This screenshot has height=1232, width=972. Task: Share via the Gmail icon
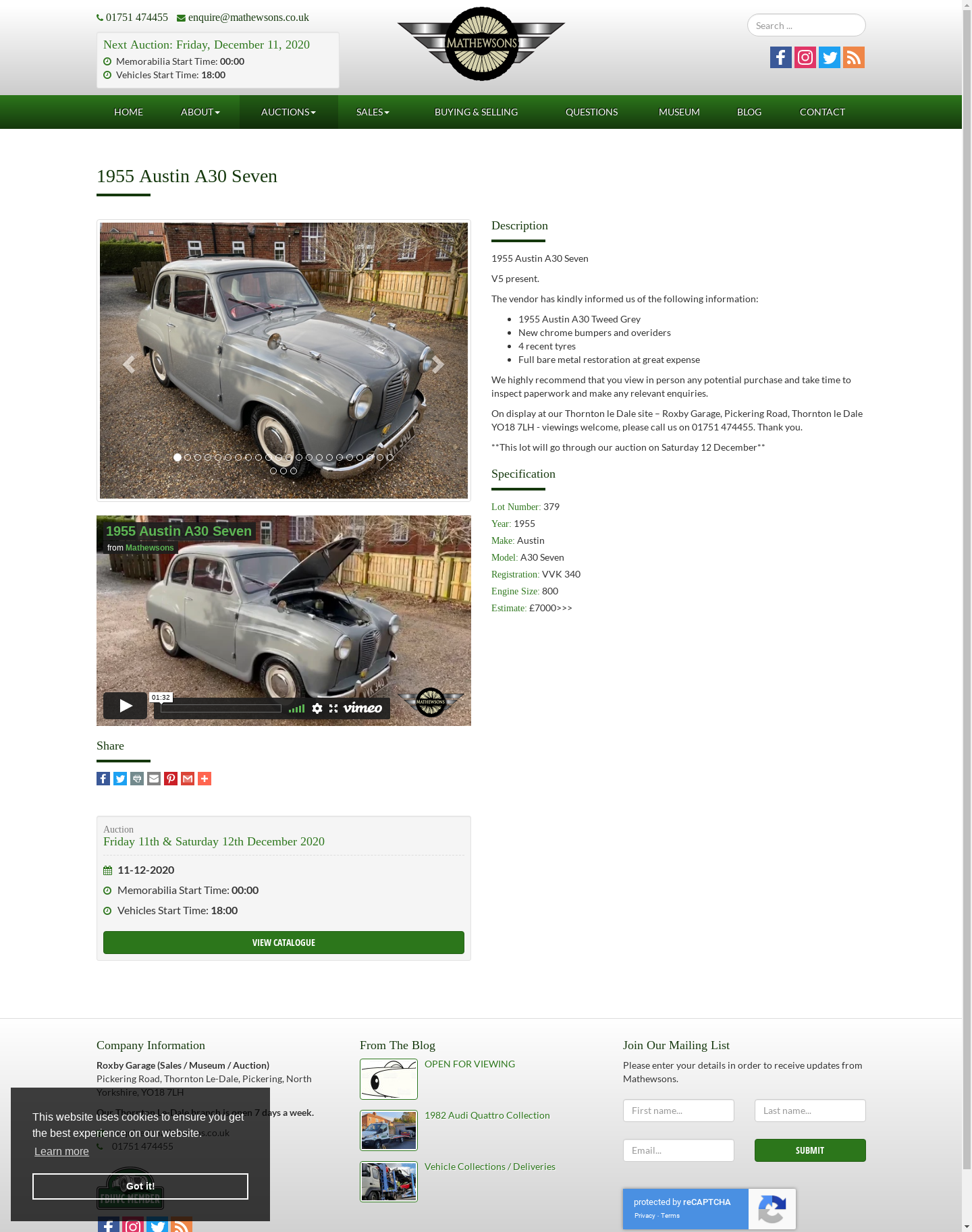[x=188, y=779]
